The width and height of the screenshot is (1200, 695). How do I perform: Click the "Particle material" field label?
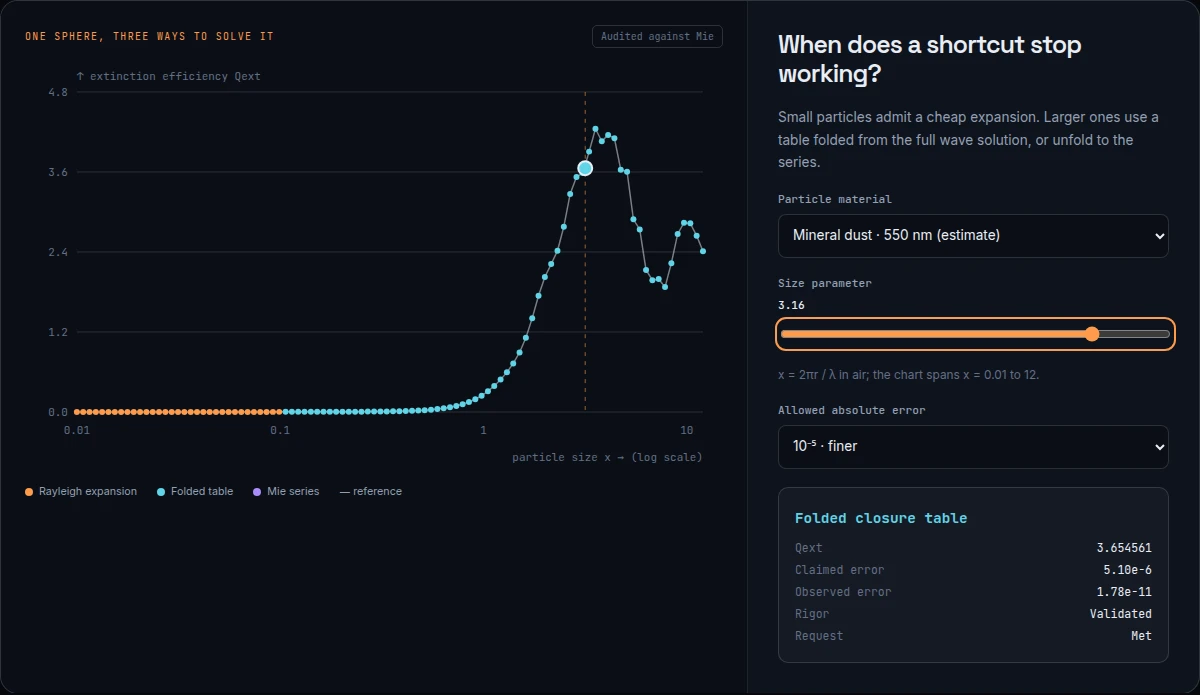[x=835, y=199]
